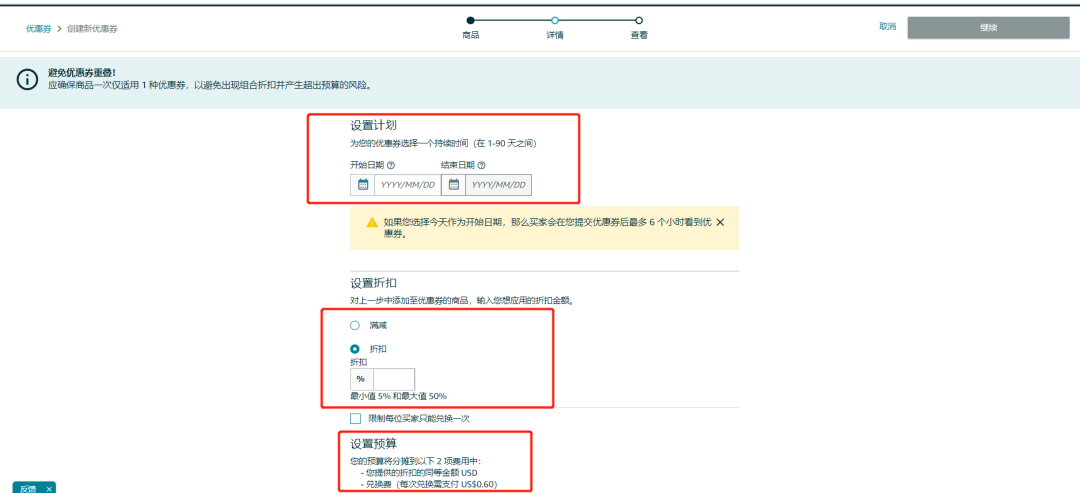Go to the 商品 step
Image resolution: width=1080 pixels, height=493 pixels.
(x=471, y=20)
